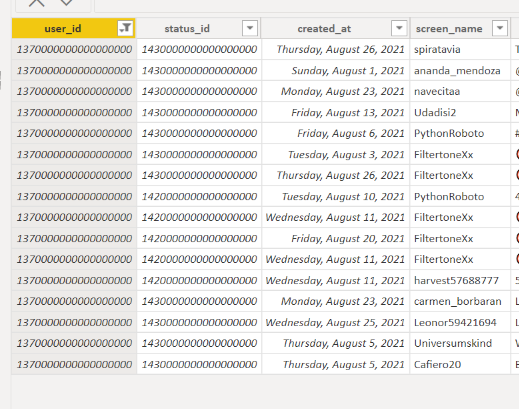Image resolution: width=519 pixels, height=409 pixels.
Task: Open the user_id column filter menu
Action: [126, 28]
